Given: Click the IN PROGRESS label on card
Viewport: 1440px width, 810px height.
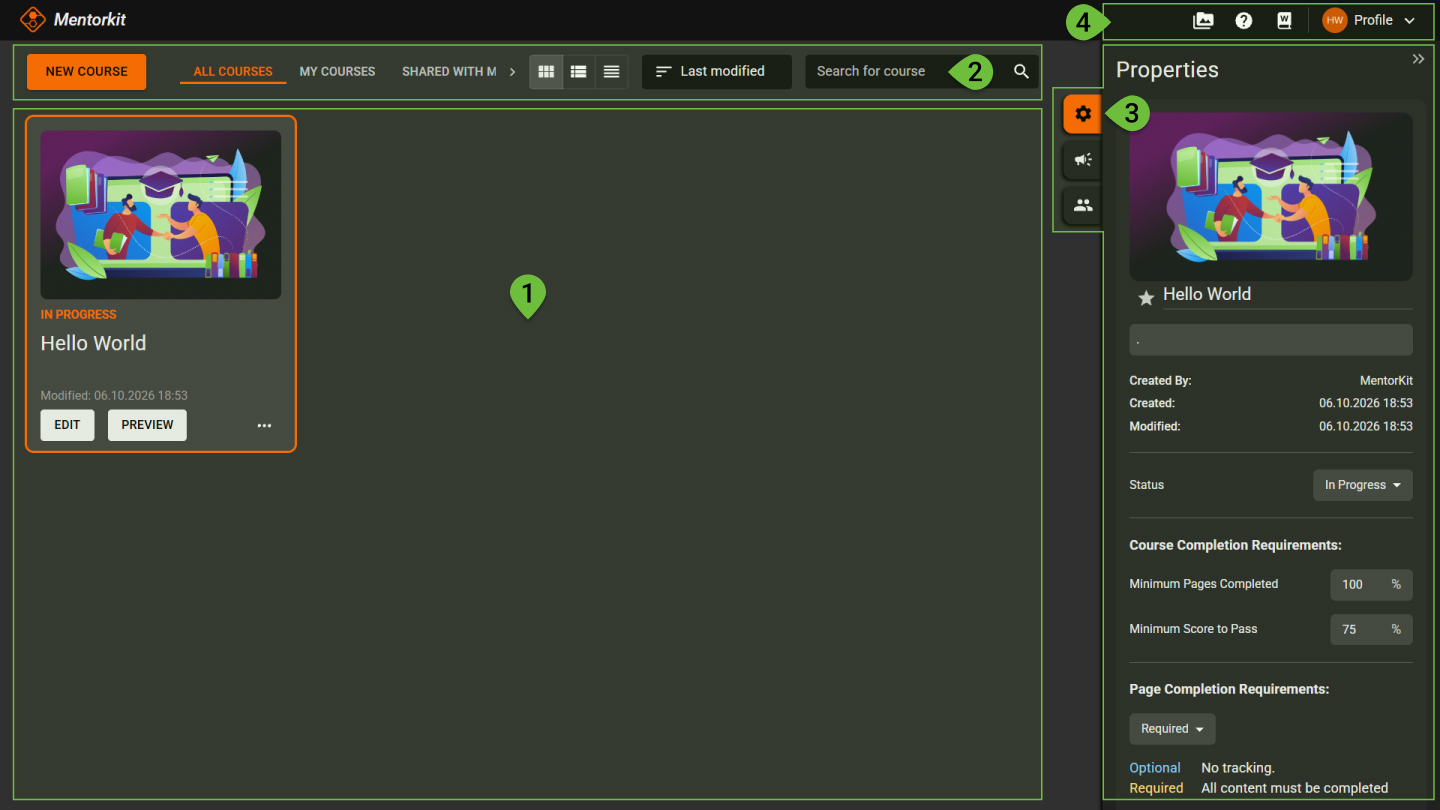Looking at the screenshot, I should (x=79, y=314).
